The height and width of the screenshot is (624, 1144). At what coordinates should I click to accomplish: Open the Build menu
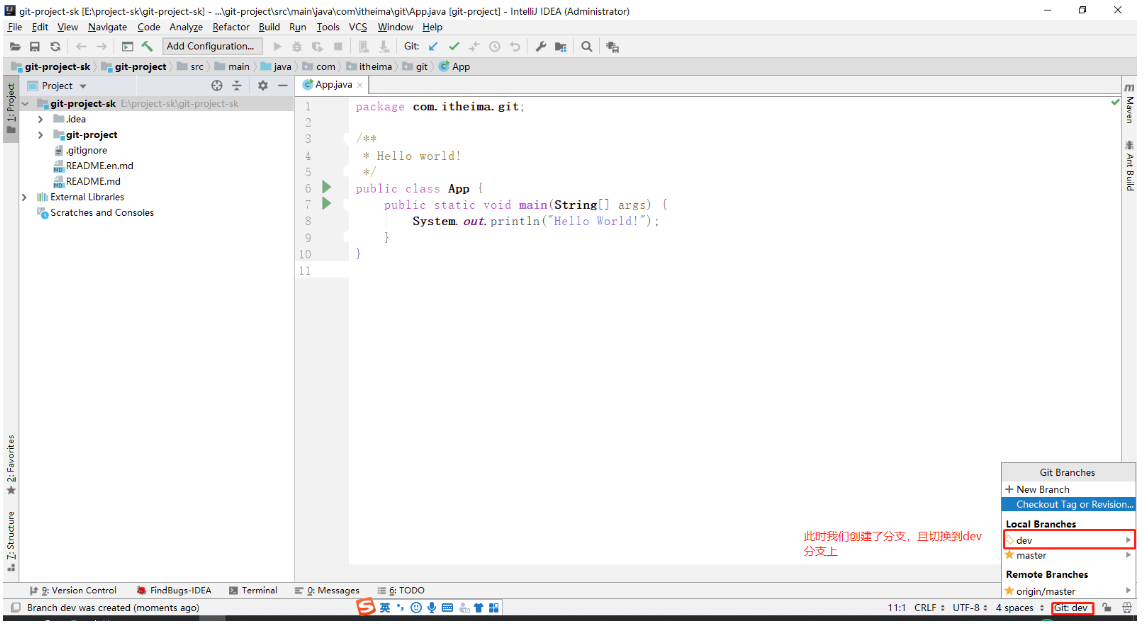[x=269, y=27]
